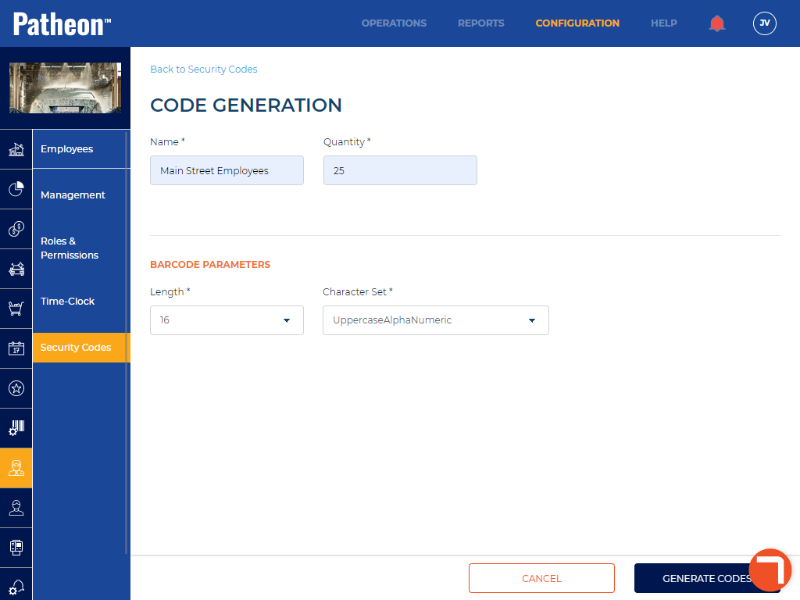800x600 pixels.
Task: Click the Code Generation title
Action: (246, 105)
